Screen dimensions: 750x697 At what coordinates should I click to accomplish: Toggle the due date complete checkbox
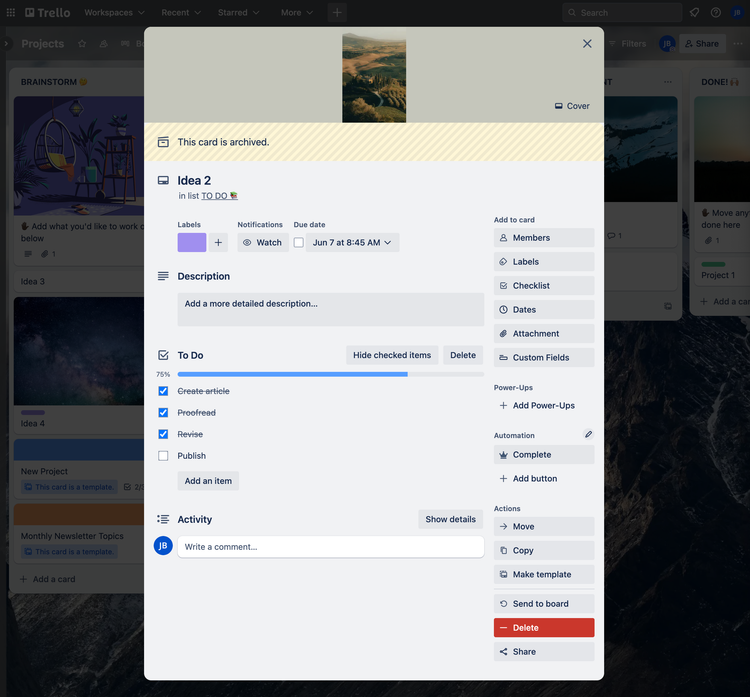click(298, 243)
